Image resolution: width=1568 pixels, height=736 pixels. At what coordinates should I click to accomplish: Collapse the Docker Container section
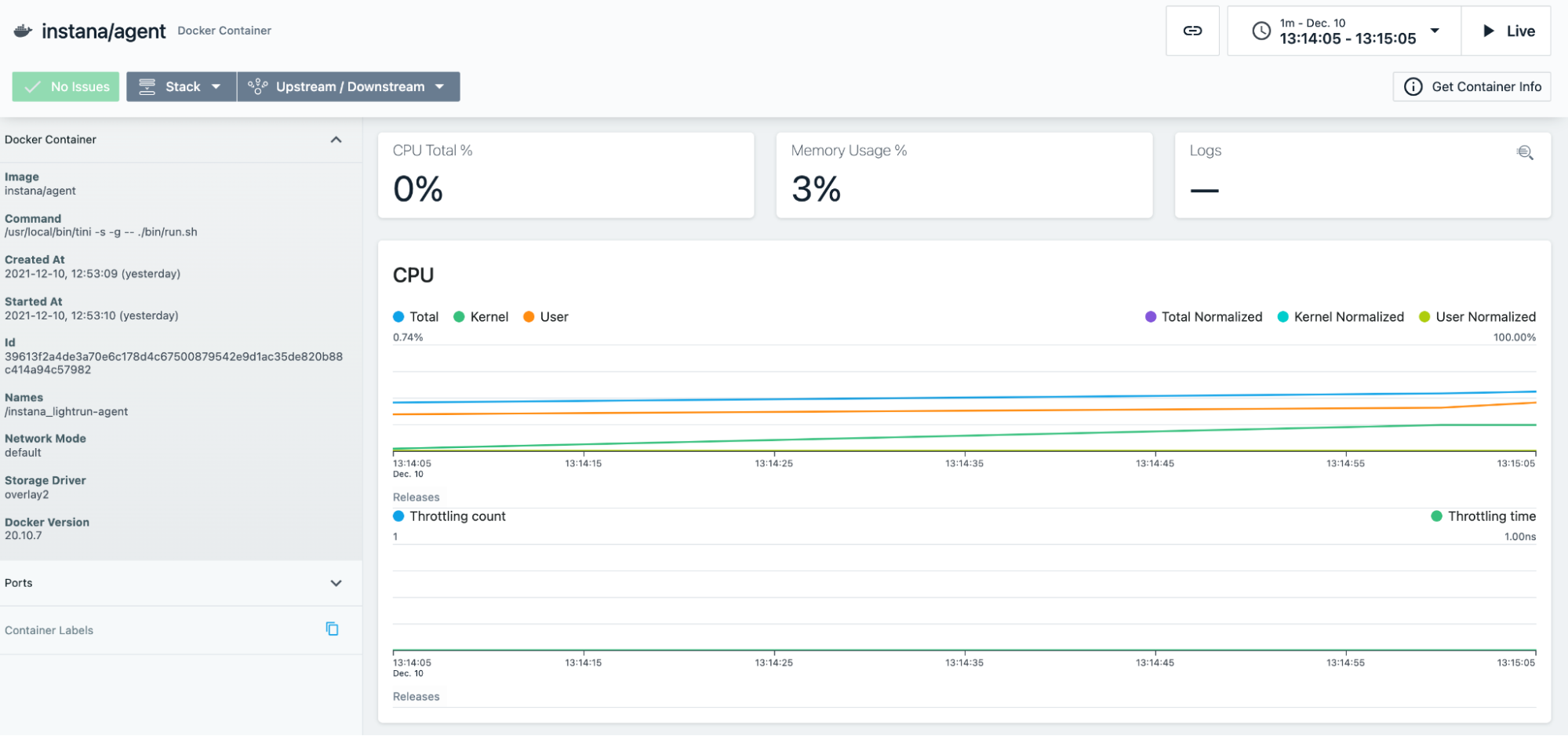point(336,140)
